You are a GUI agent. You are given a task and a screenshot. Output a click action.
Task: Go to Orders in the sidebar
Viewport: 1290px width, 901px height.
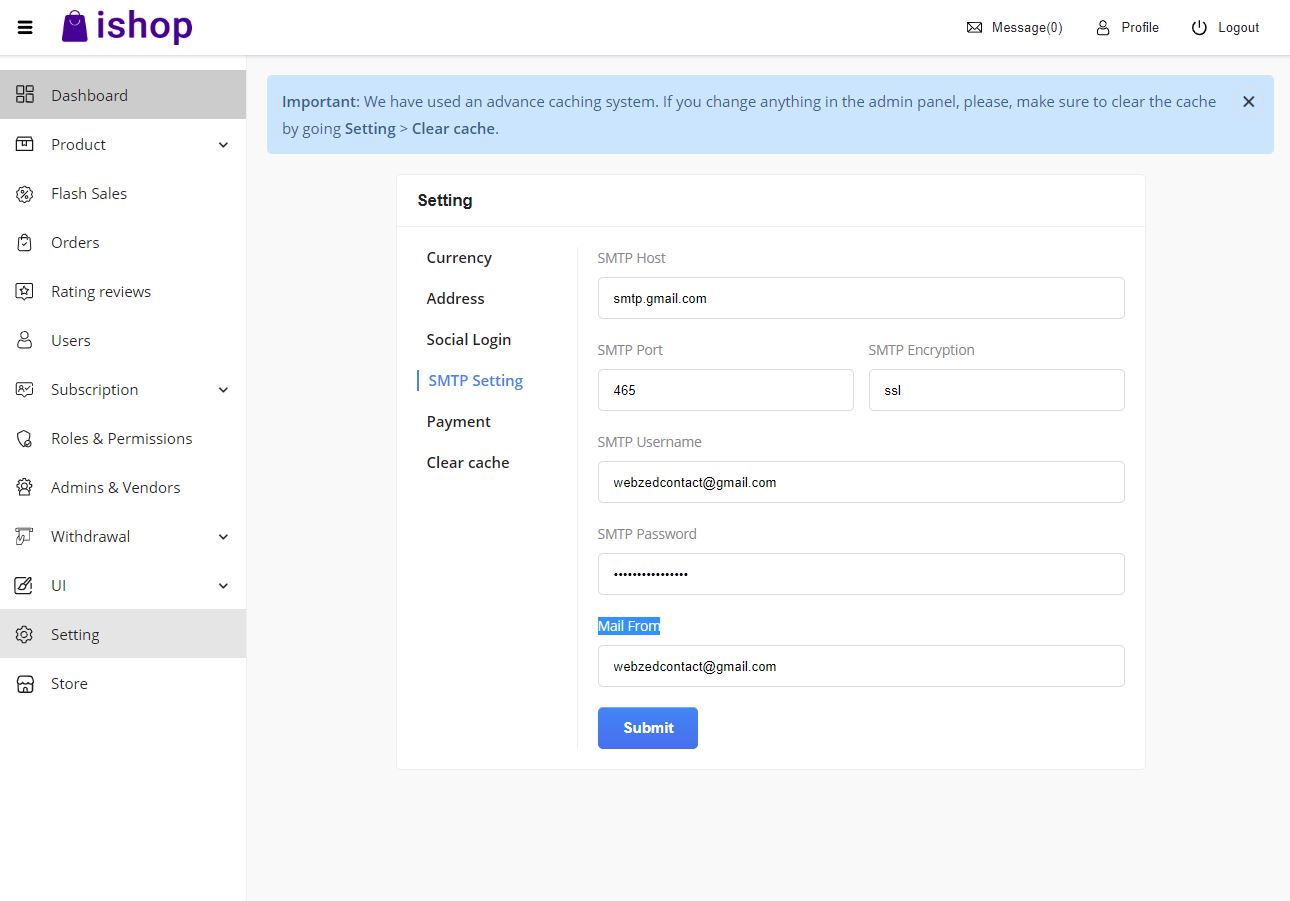75,243
